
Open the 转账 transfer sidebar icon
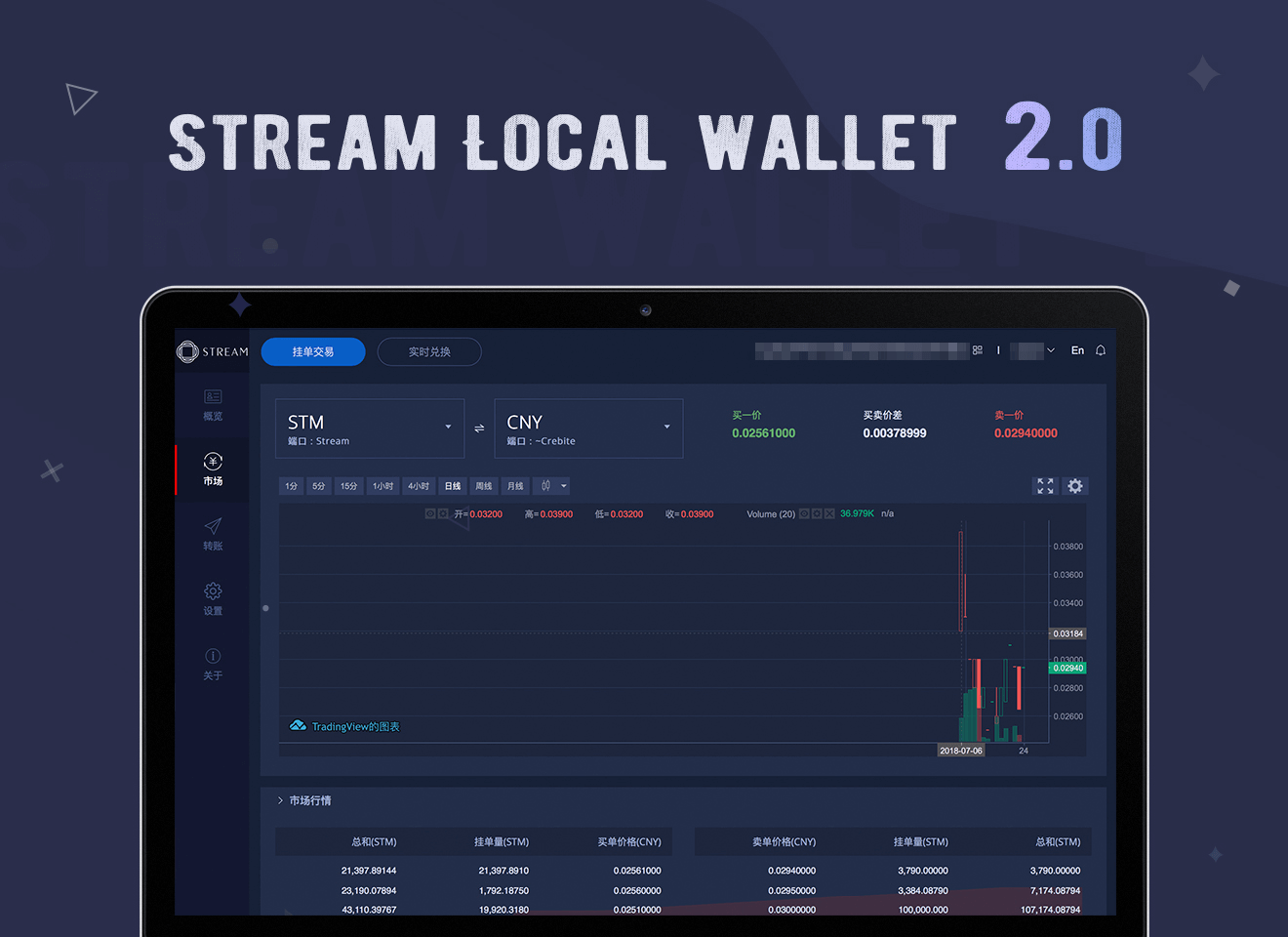pyautogui.click(x=213, y=526)
